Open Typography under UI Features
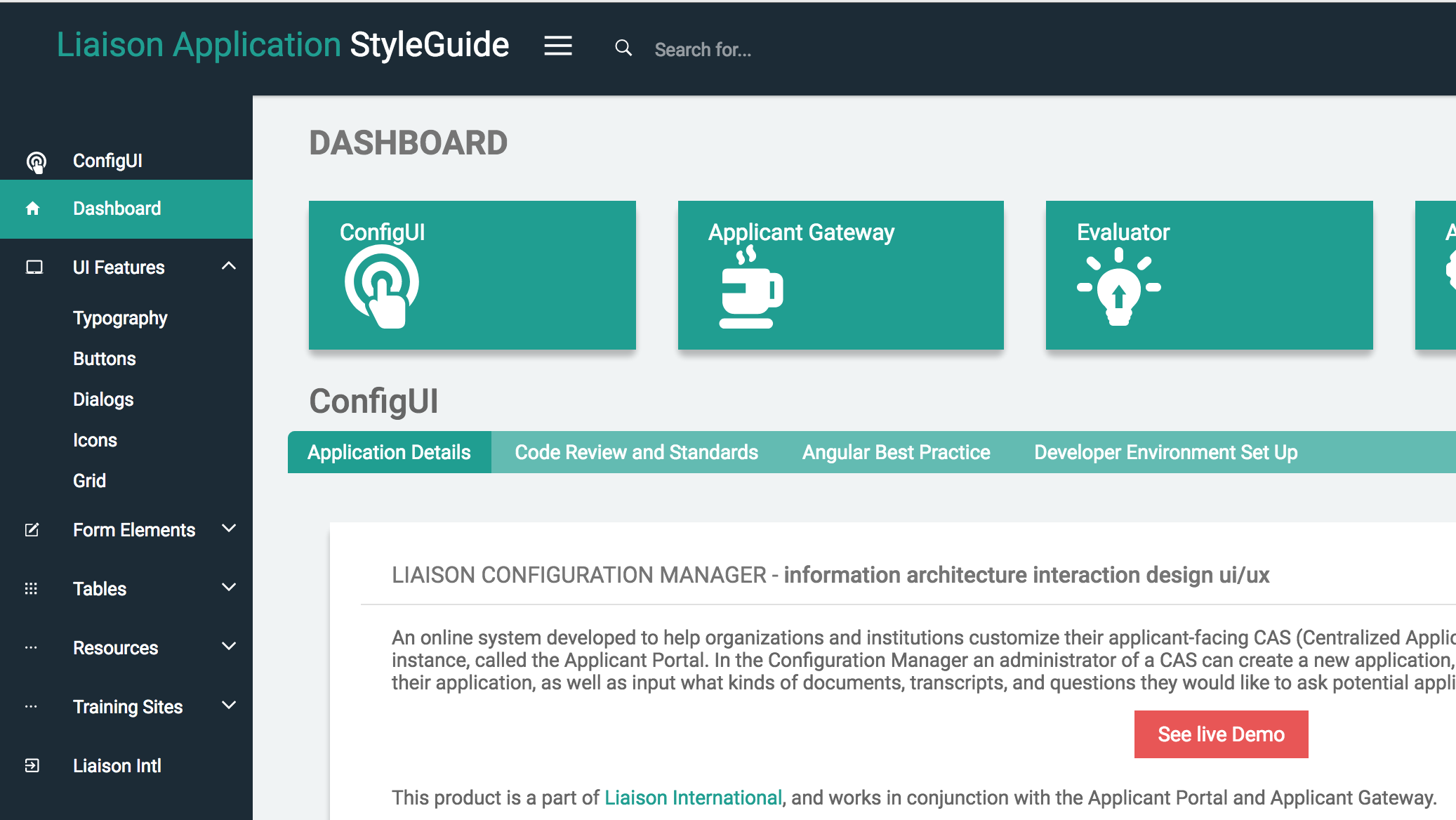1456x820 pixels. click(x=120, y=318)
